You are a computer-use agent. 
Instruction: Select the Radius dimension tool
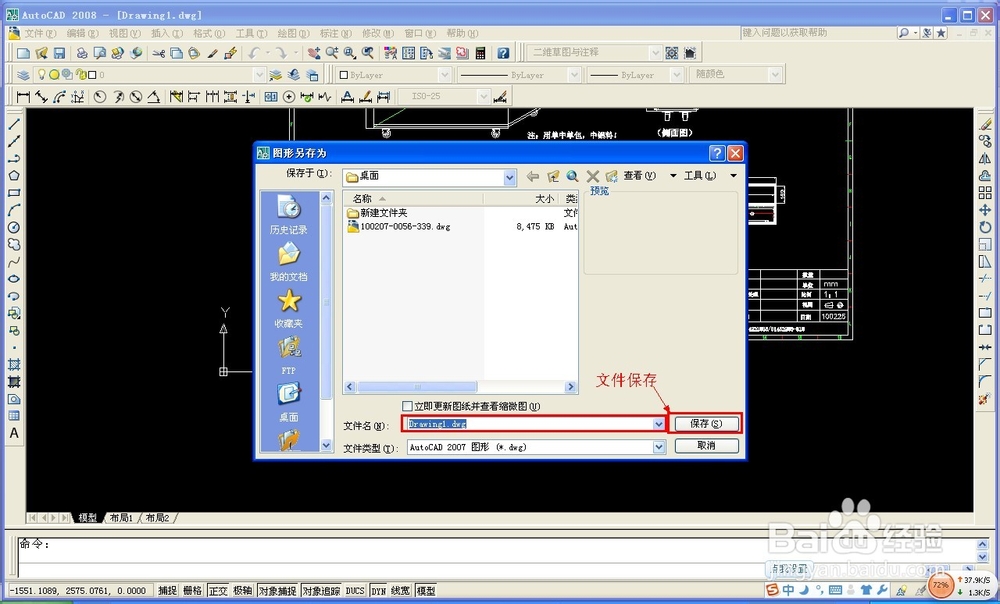click(x=99, y=97)
